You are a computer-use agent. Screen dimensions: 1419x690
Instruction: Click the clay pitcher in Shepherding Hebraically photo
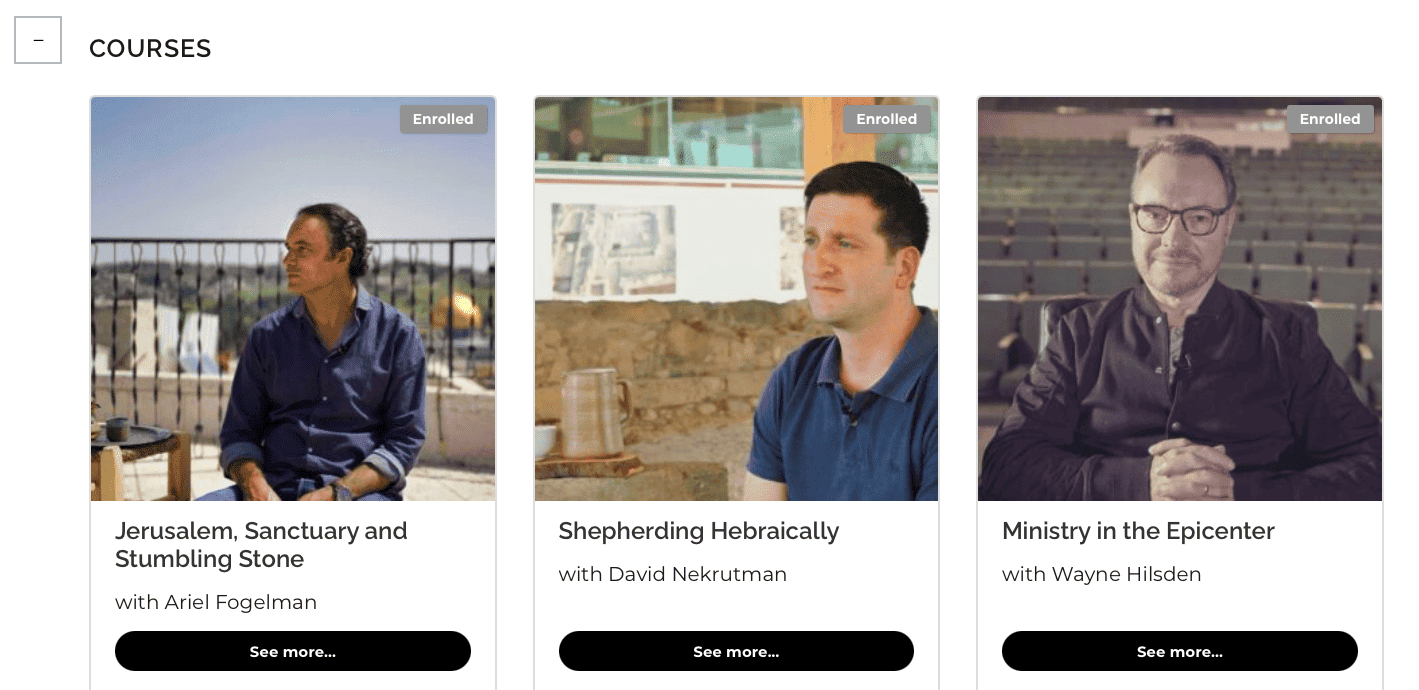pos(594,411)
